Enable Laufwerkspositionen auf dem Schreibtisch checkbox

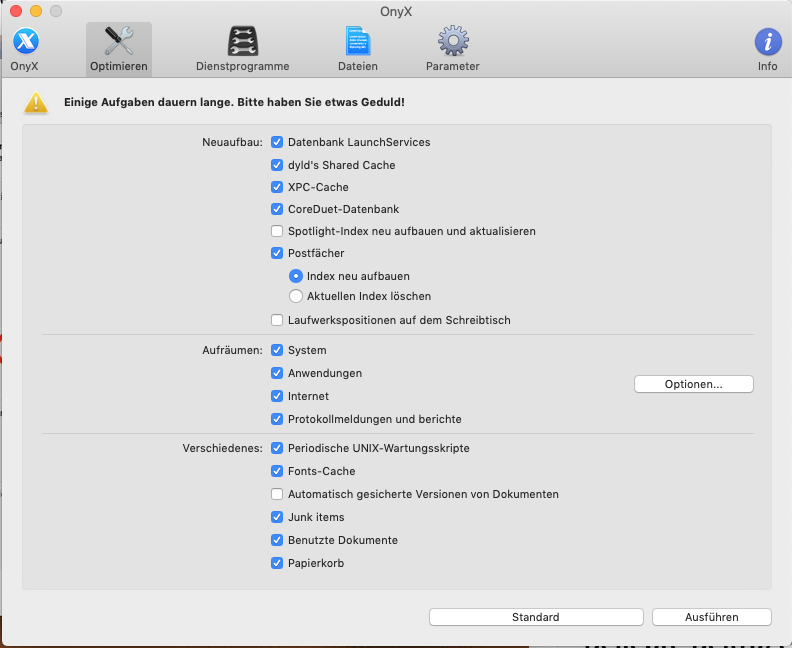click(x=277, y=320)
